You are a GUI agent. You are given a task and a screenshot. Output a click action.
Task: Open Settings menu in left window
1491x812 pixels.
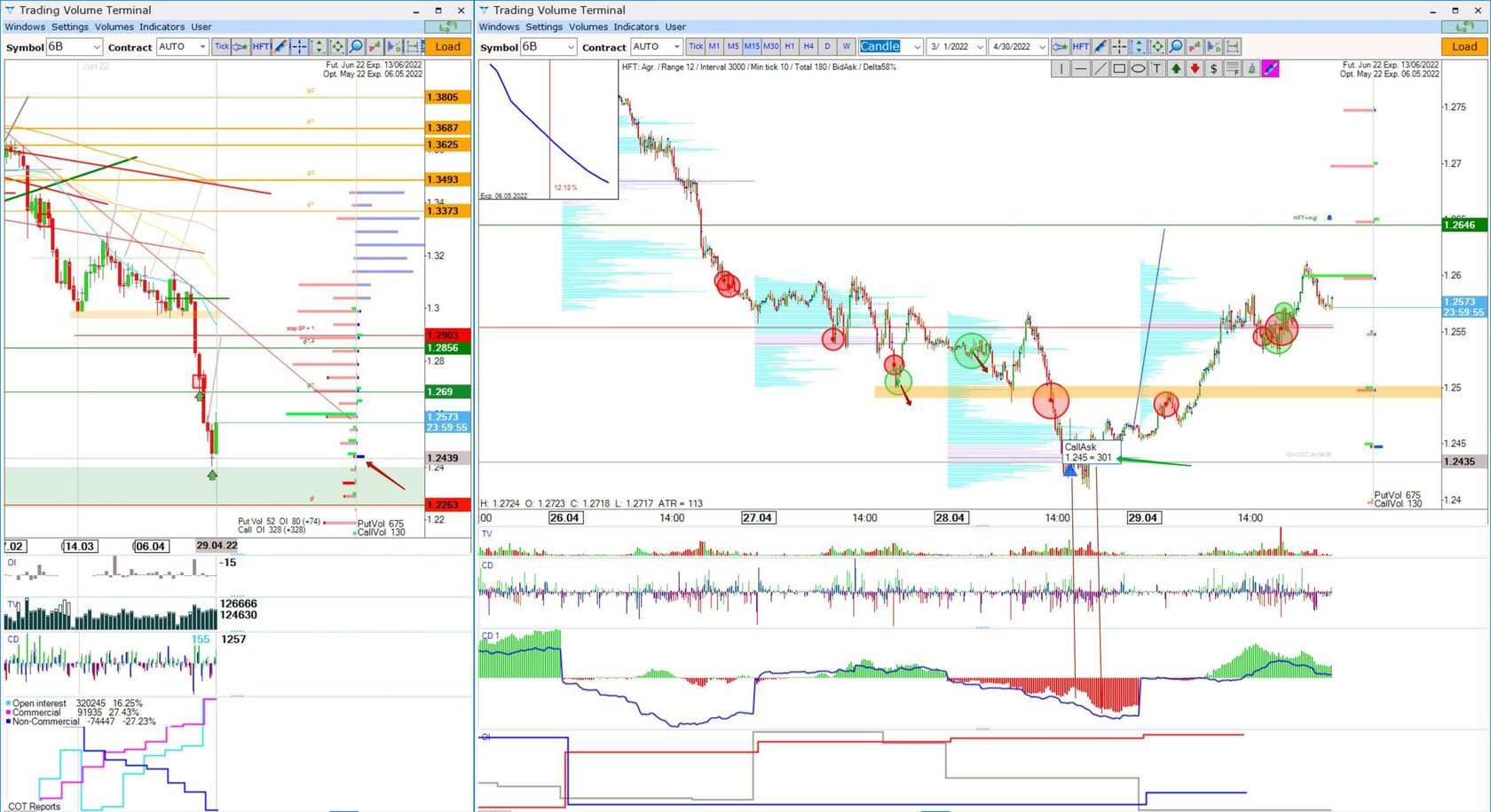coord(70,27)
